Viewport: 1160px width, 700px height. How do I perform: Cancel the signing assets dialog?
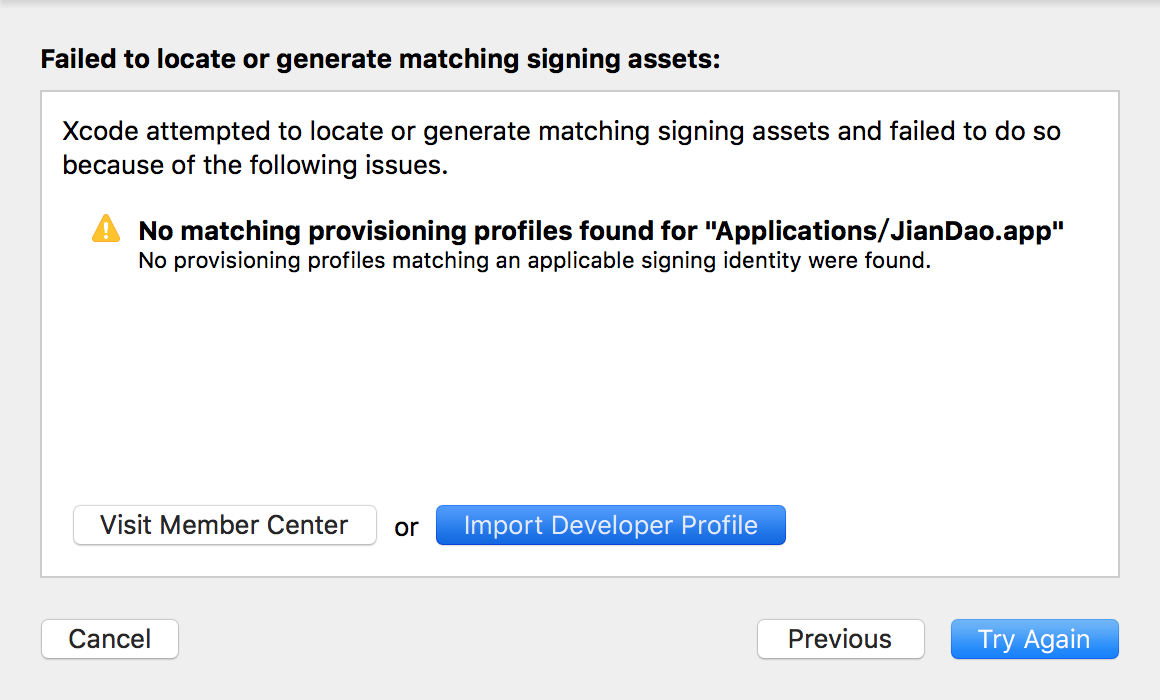[x=110, y=639]
